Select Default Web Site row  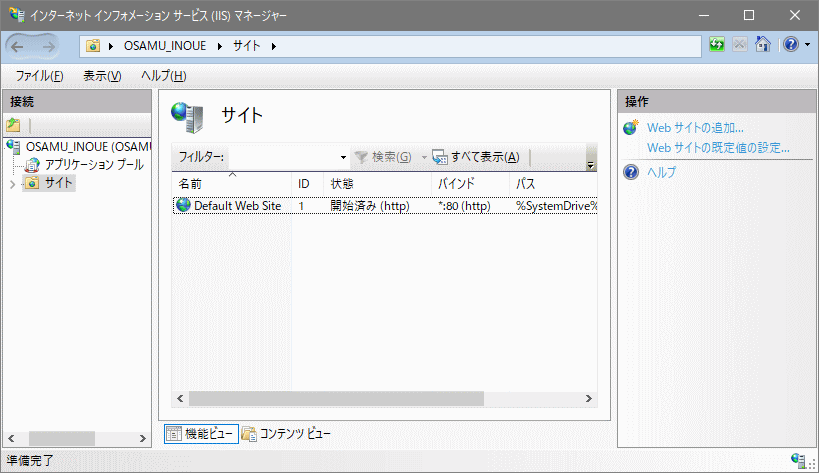click(385, 206)
